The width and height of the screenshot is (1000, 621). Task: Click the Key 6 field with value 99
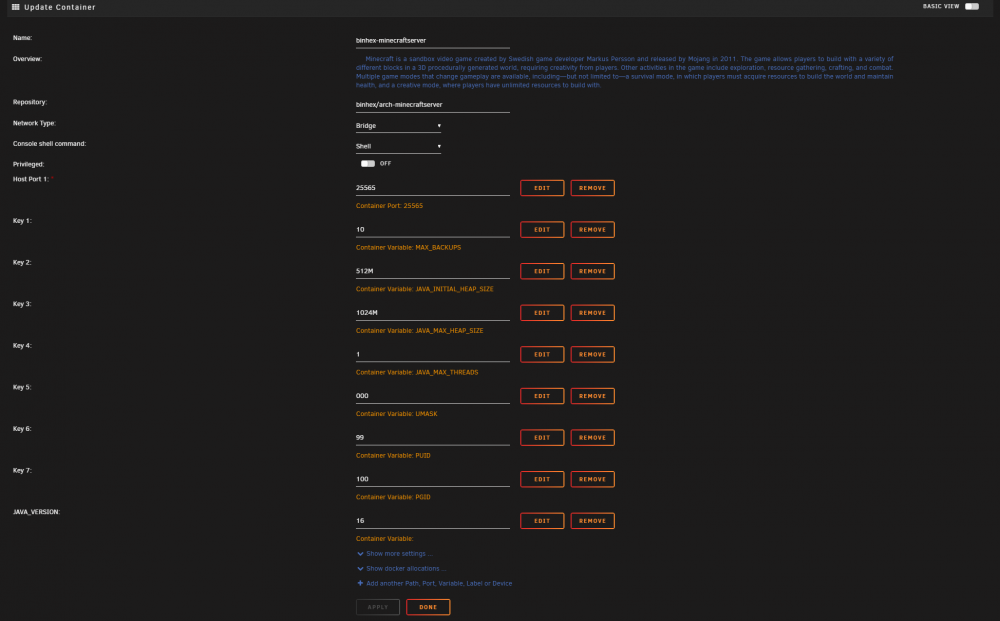point(432,437)
